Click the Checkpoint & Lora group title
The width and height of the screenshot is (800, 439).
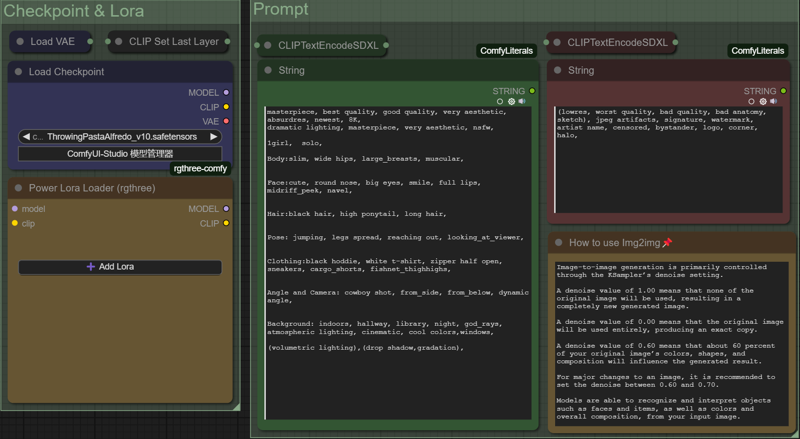[x=74, y=11]
